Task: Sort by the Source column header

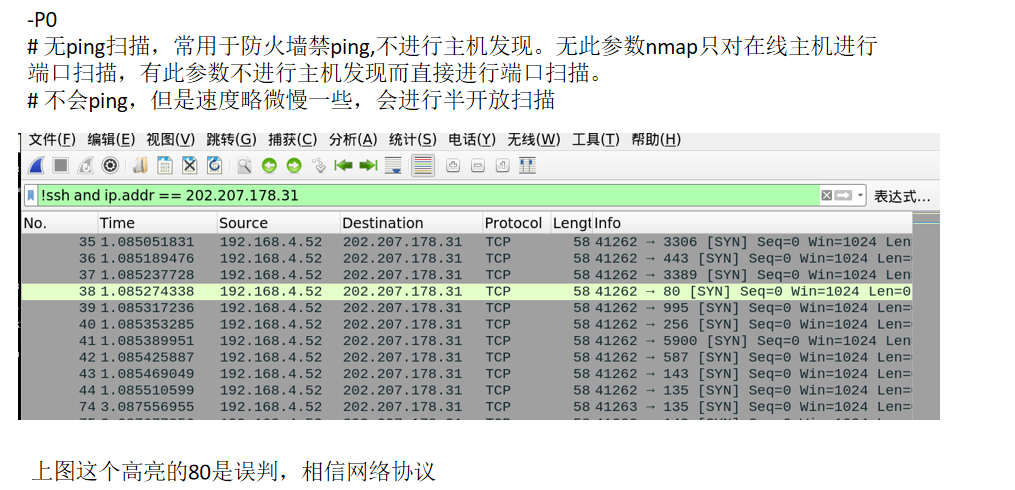Action: click(x=278, y=223)
